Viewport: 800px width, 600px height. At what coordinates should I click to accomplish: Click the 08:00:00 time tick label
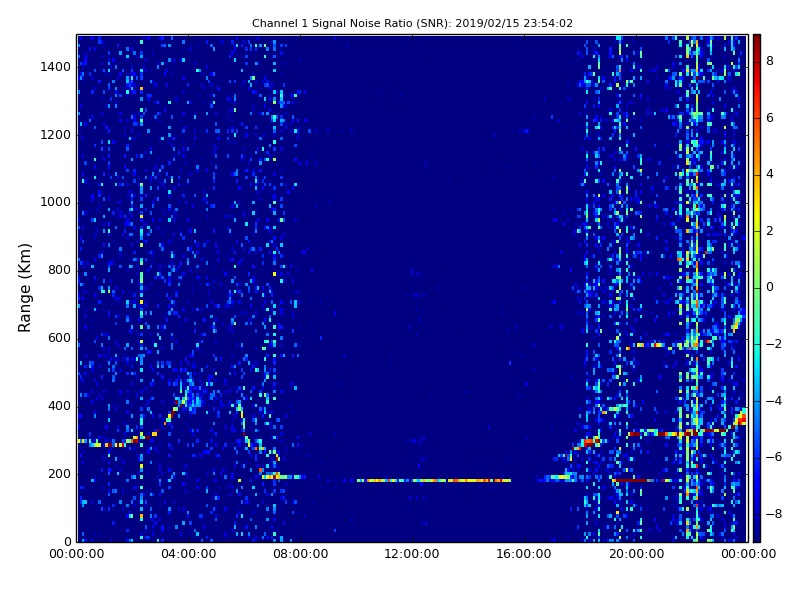pos(301,554)
